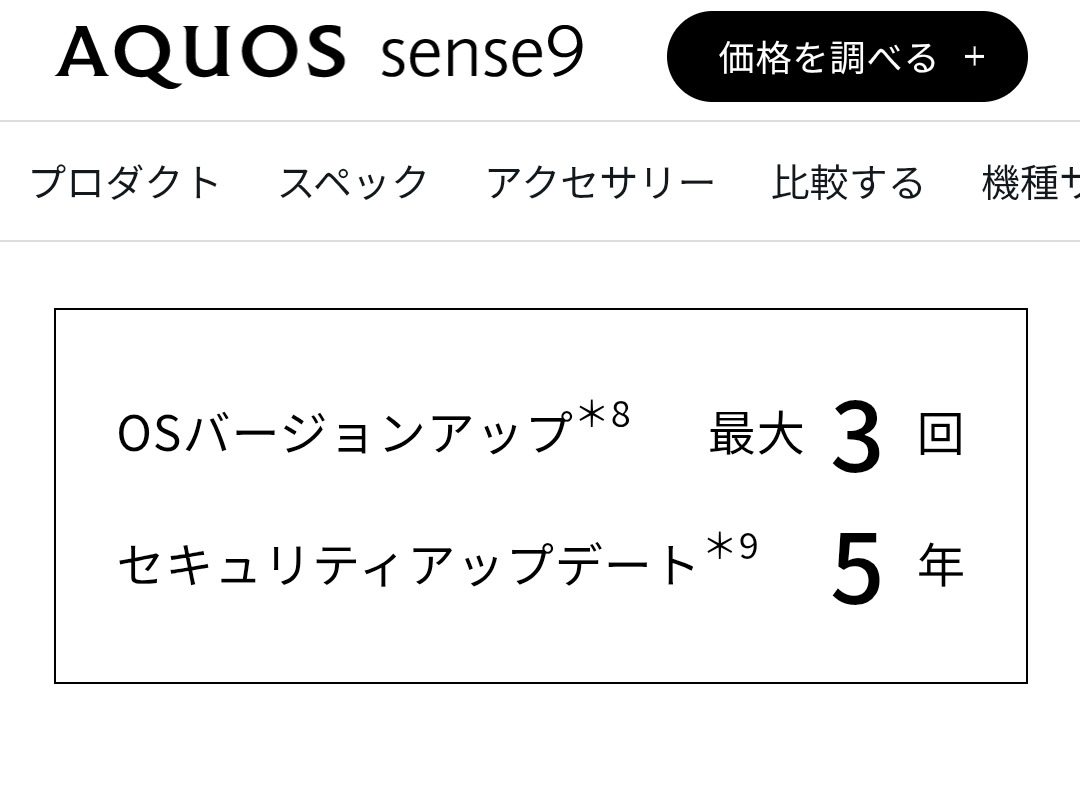Click the AQUOS brand logo
The height and width of the screenshot is (808, 1080).
(x=201, y=54)
